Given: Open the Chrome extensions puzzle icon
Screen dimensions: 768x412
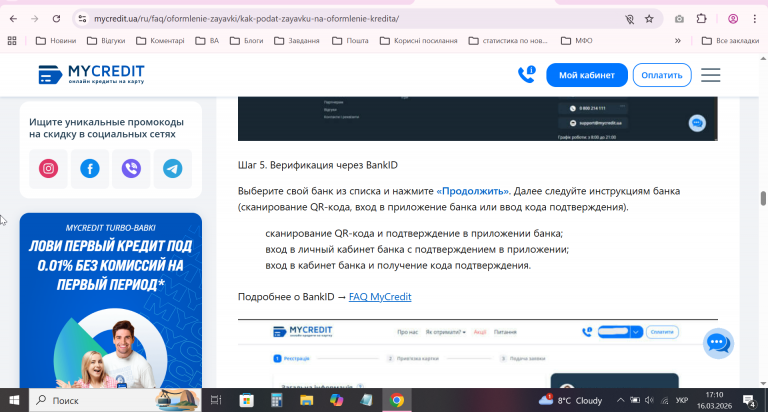Looking at the screenshot, I should pyautogui.click(x=701, y=19).
